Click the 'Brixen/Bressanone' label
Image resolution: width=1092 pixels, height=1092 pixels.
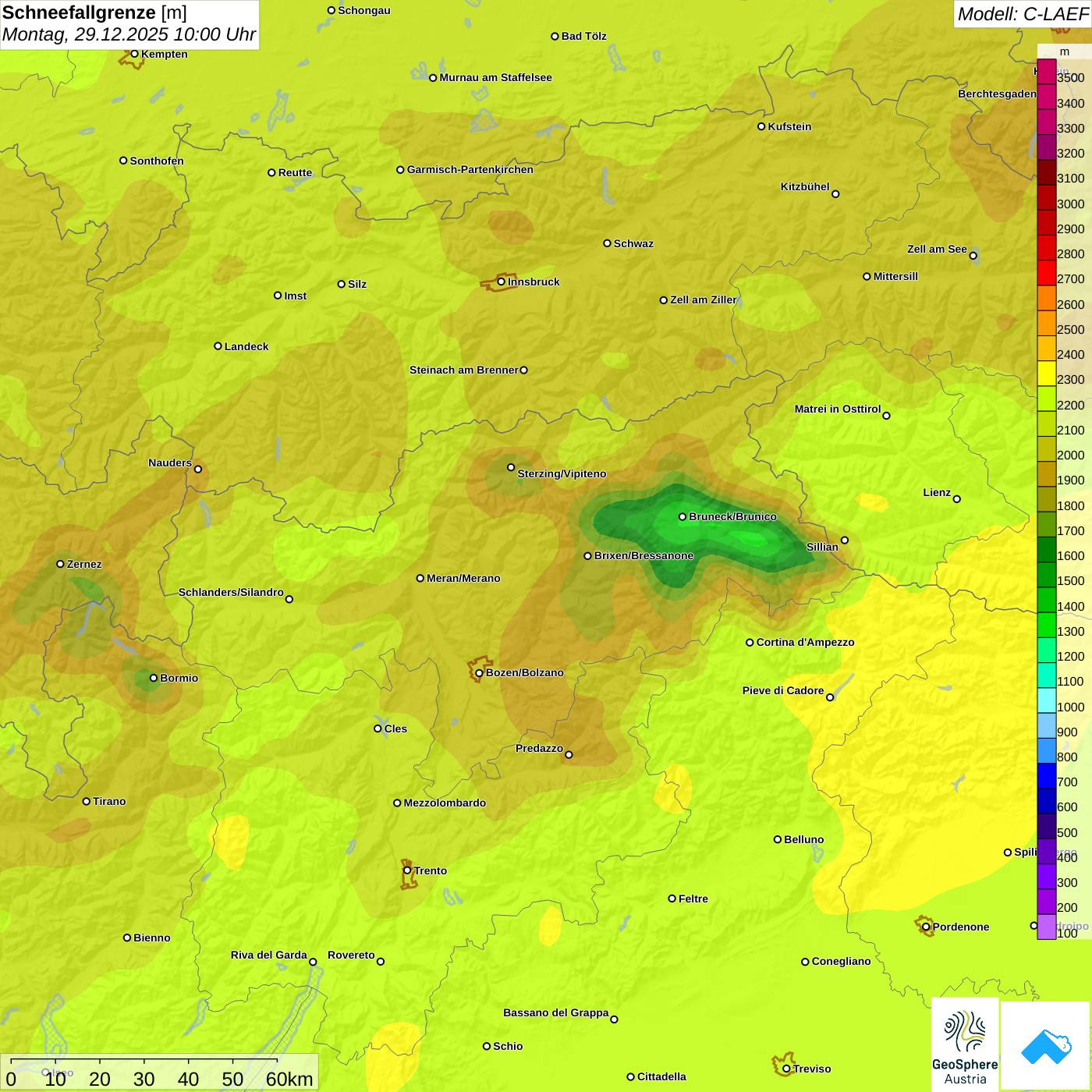[x=643, y=555]
